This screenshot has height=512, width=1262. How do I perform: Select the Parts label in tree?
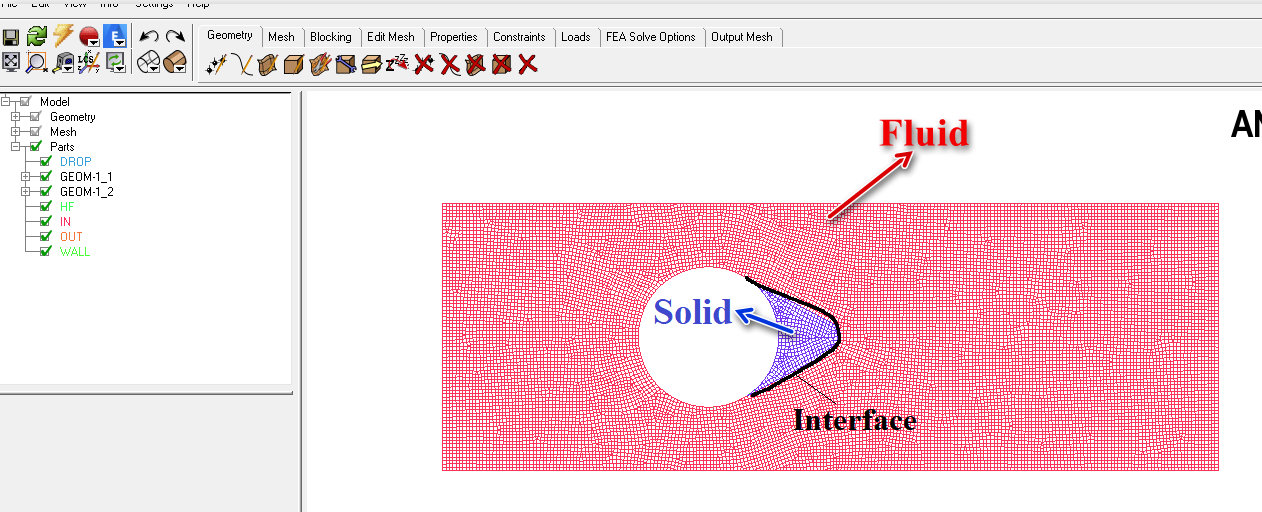pos(62,147)
